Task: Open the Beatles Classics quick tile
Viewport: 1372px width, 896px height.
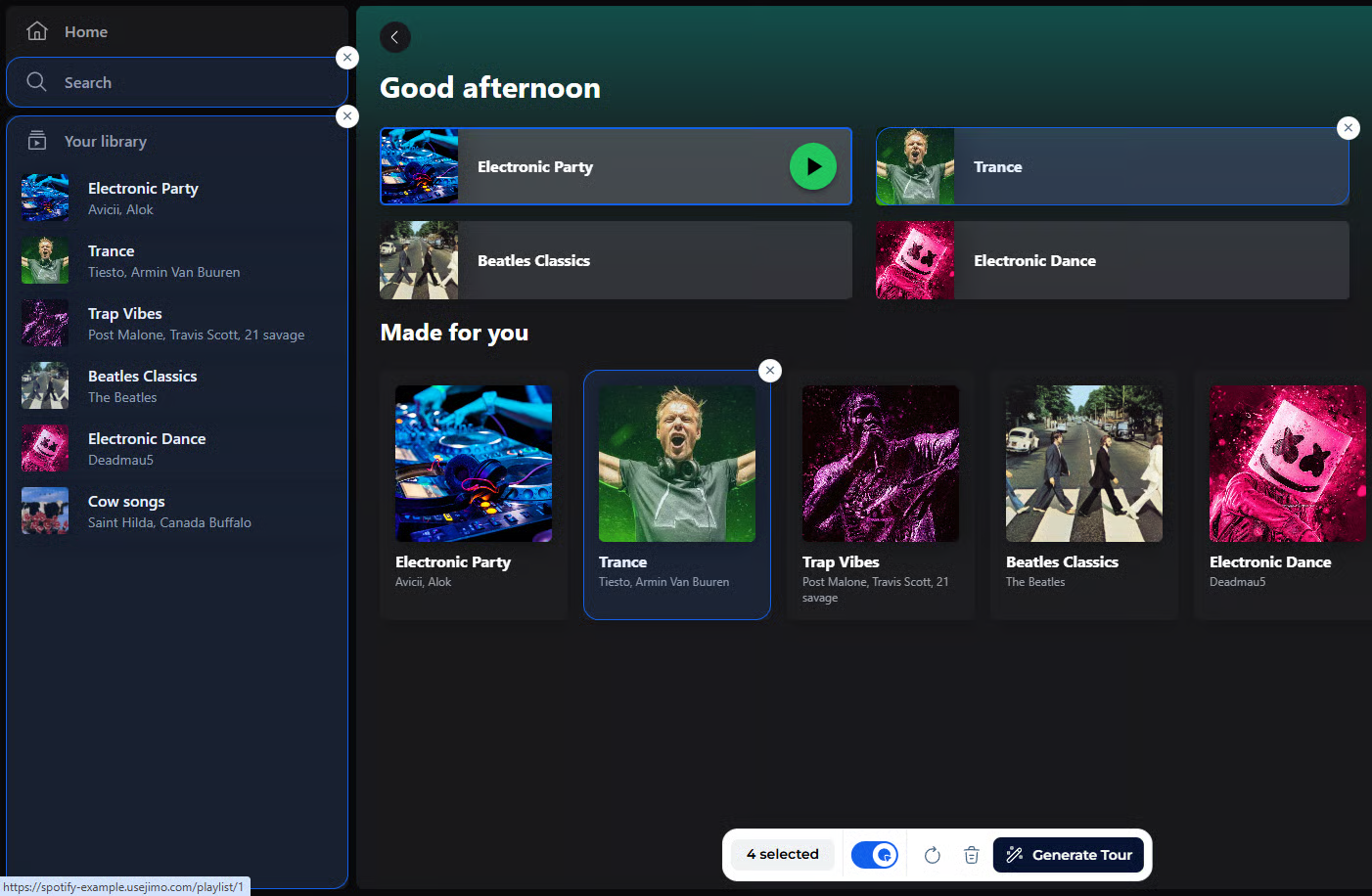Action: (x=616, y=260)
